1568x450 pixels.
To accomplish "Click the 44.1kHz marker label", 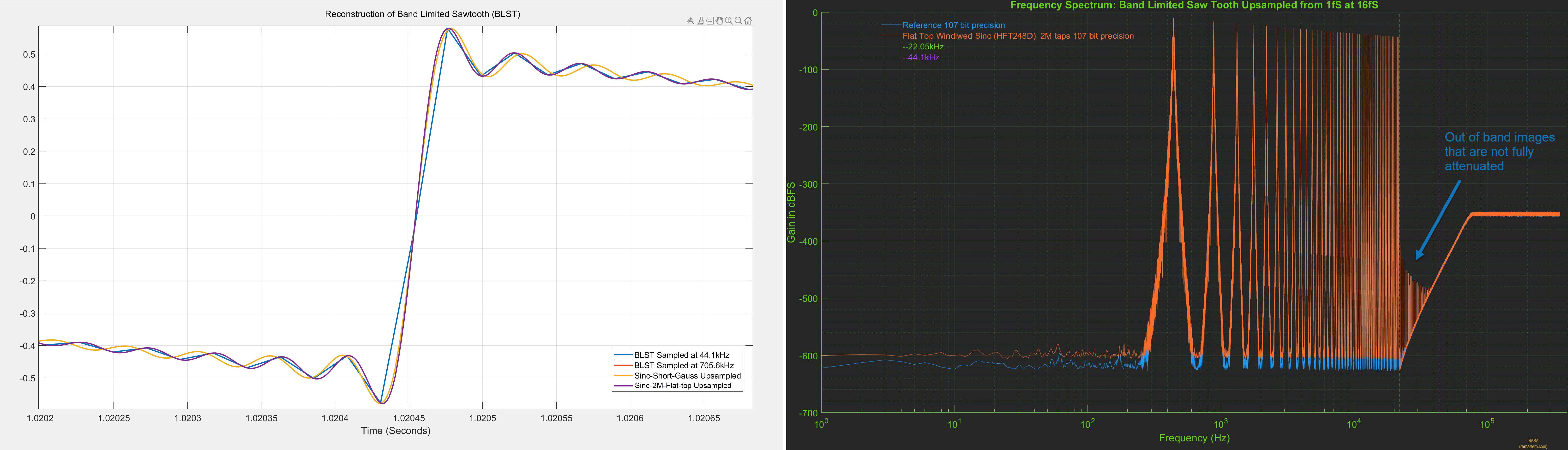I will coord(920,58).
